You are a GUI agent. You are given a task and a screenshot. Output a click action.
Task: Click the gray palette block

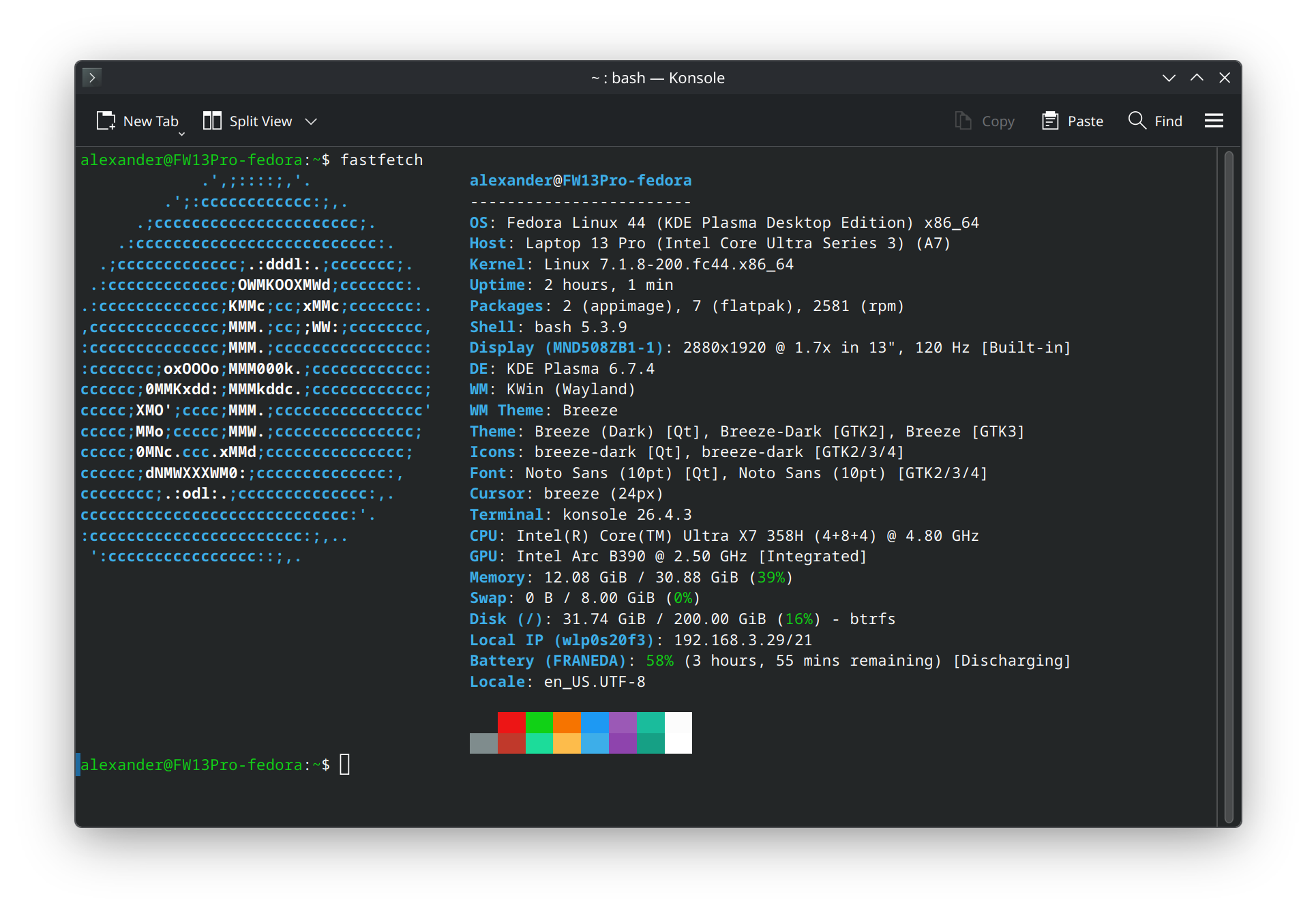(483, 743)
